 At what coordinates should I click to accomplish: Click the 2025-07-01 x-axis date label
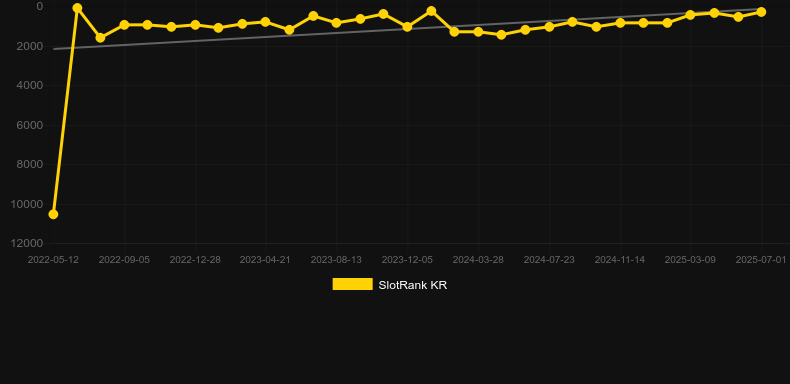(x=761, y=260)
